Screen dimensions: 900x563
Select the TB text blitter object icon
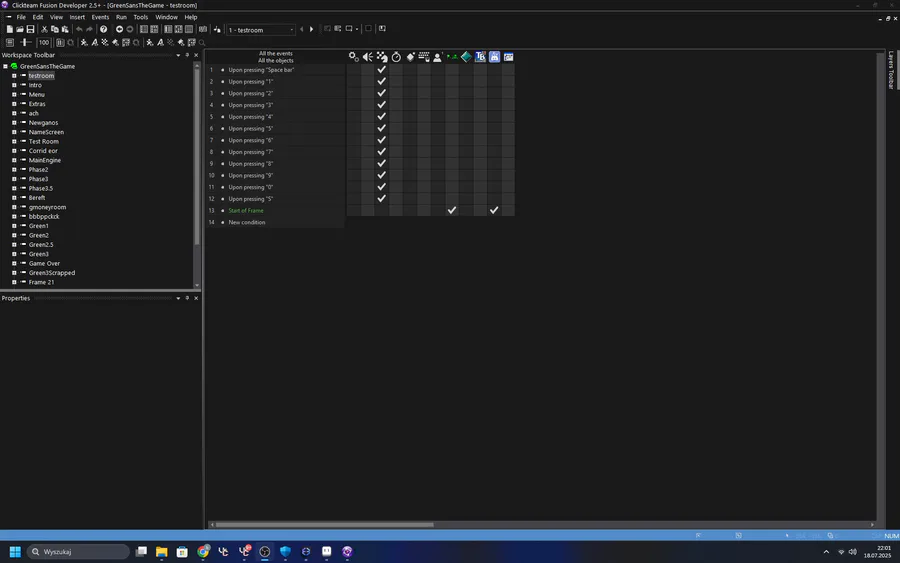click(x=480, y=57)
